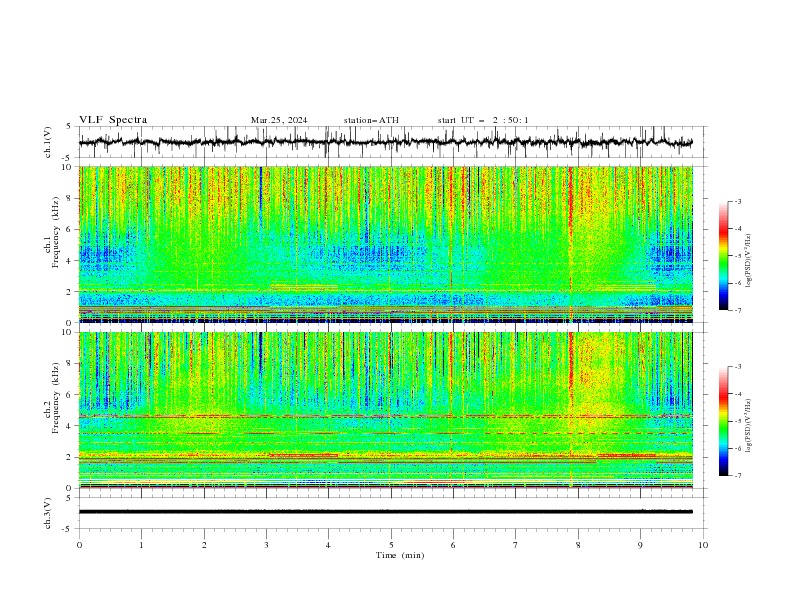This screenshot has height=612, width=792.
Task: Click the log(PSD) label beside ch.1 colorbar
Action: coord(749,261)
